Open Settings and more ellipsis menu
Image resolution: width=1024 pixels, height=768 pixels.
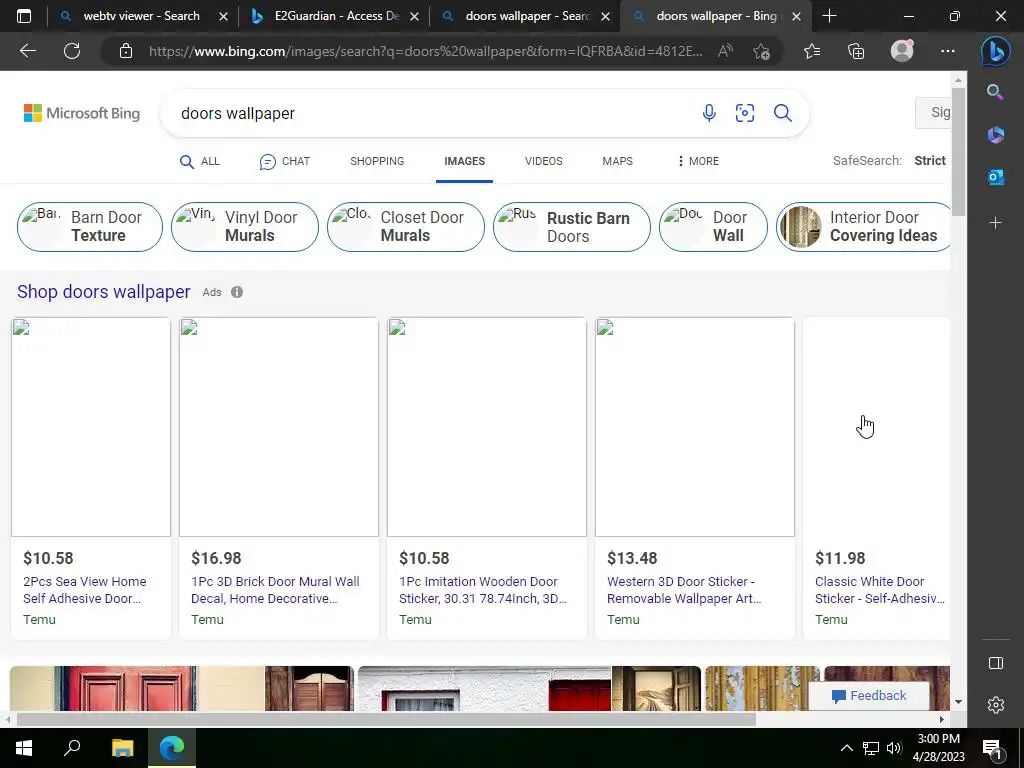[x=948, y=51]
